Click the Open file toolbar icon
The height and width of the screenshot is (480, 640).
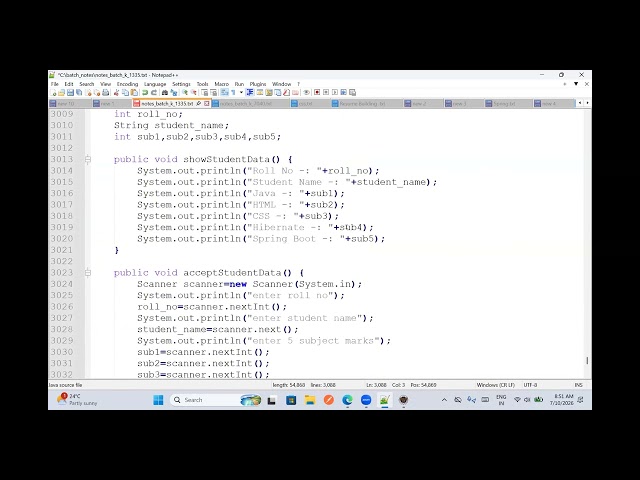click(61, 93)
